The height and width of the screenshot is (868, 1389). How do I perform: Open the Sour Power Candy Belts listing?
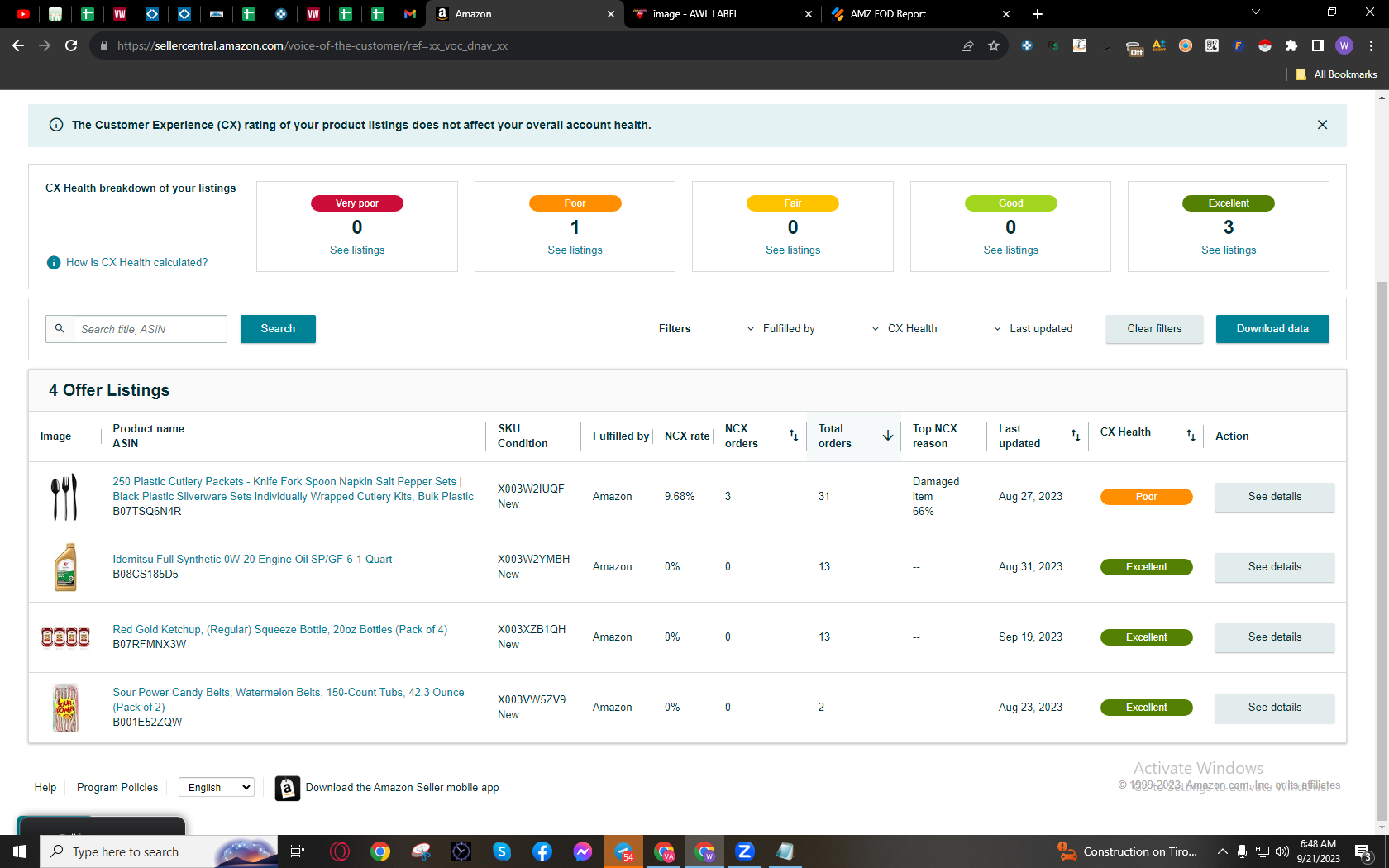[289, 699]
